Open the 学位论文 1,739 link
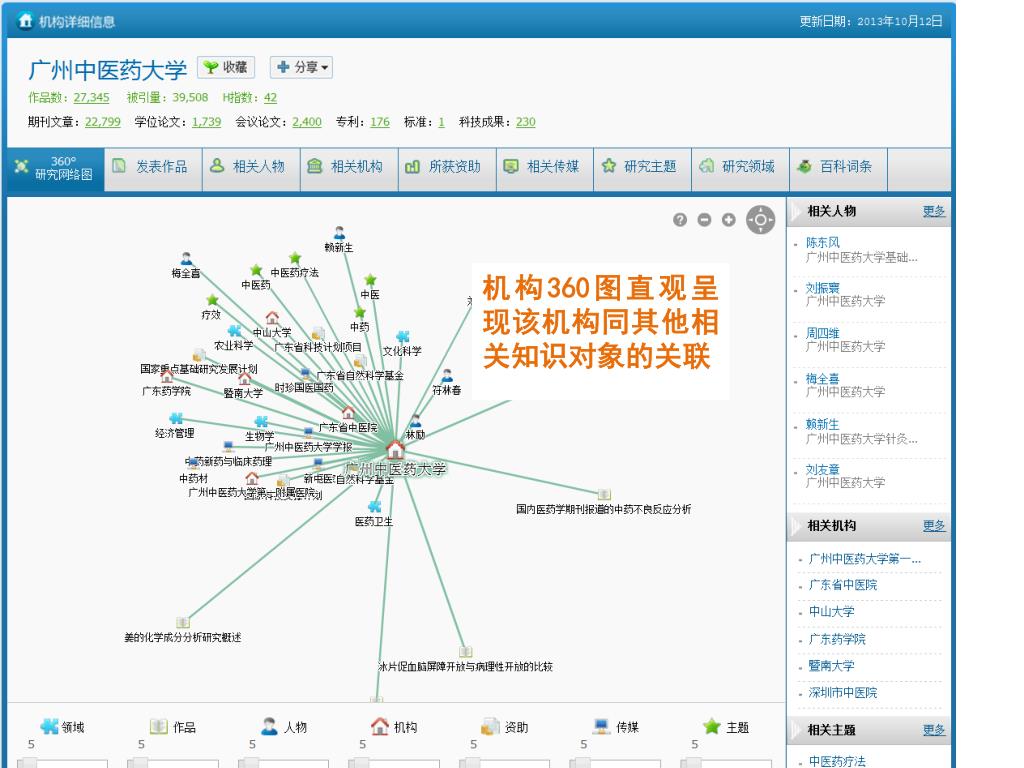The width and height of the screenshot is (1024, 768). (x=206, y=121)
